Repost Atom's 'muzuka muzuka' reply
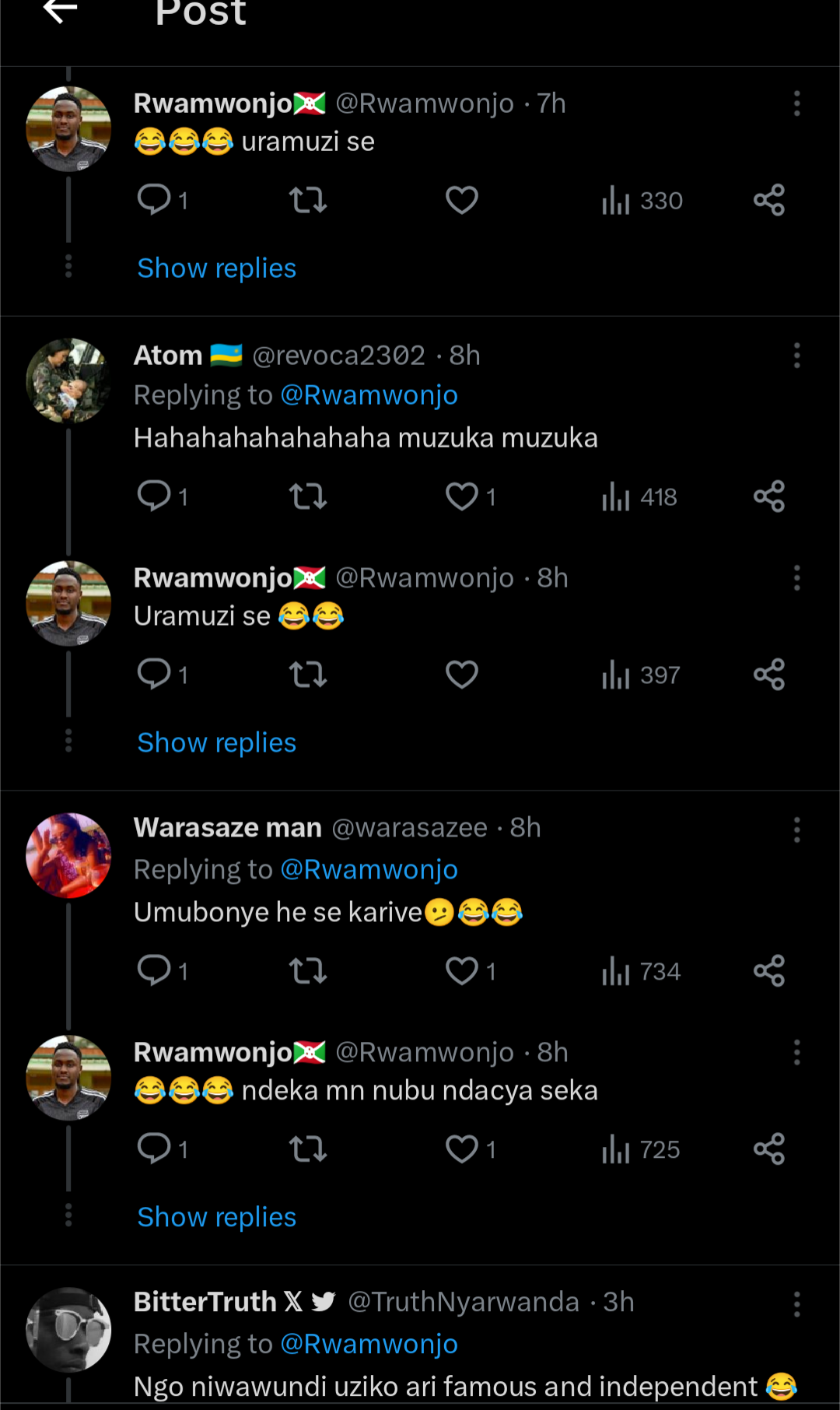 (308, 496)
